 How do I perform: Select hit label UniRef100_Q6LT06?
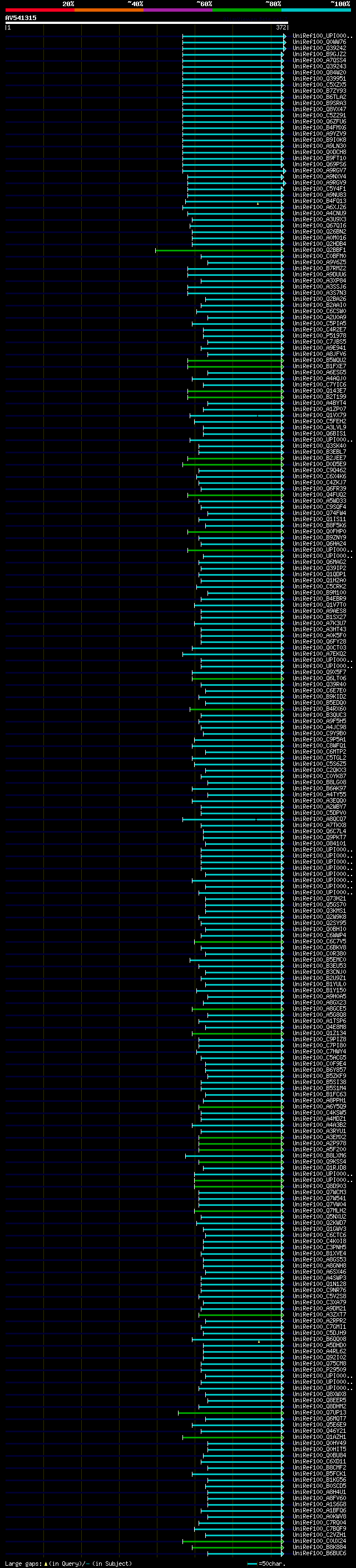point(319,678)
